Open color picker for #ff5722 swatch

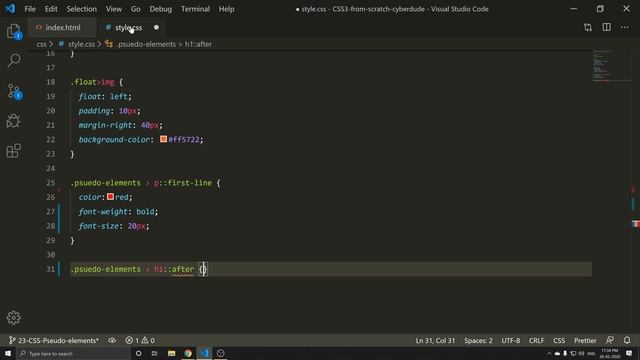163,139
